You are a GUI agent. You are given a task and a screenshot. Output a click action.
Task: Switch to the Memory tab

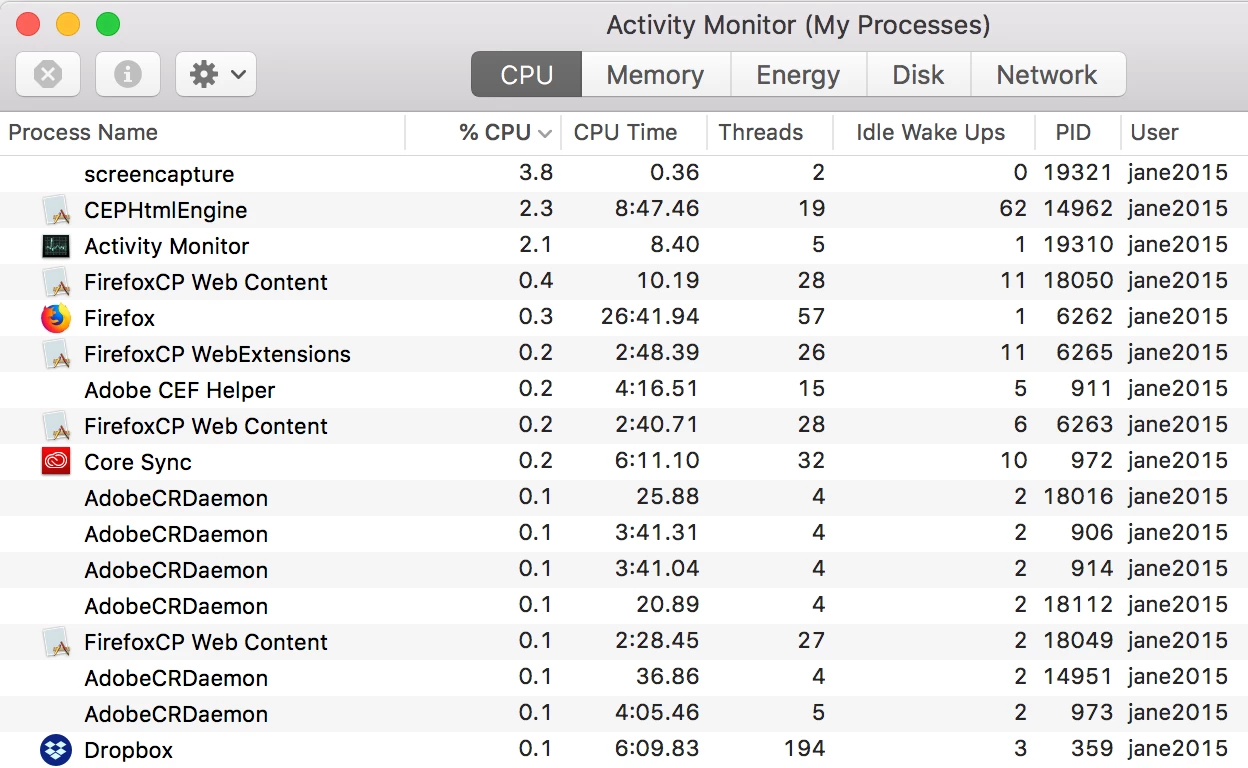655,75
